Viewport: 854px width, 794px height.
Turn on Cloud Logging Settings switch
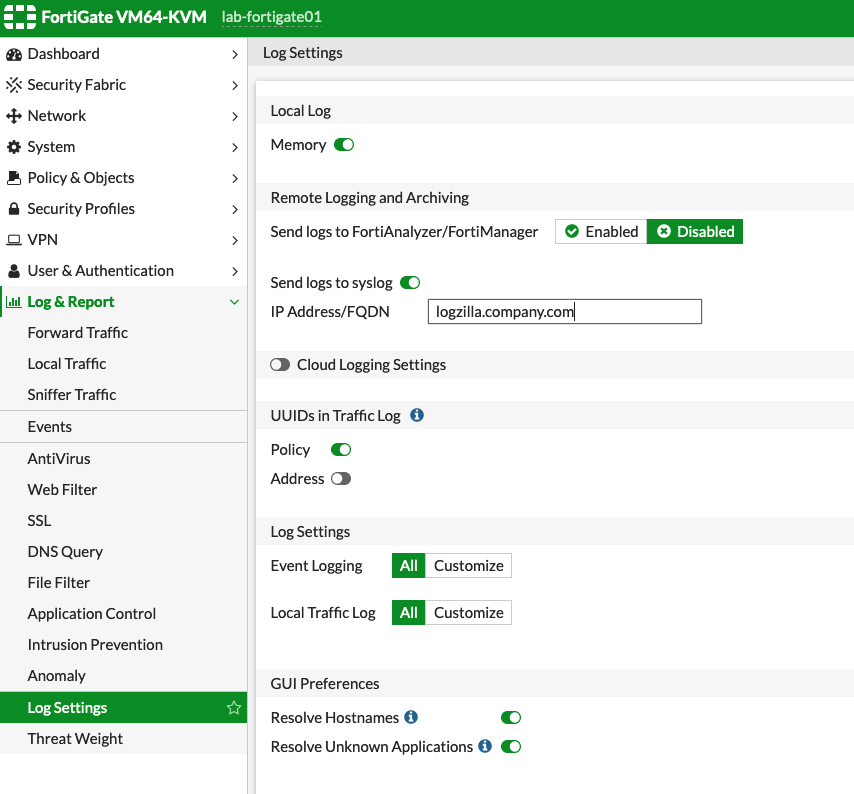[x=280, y=365]
